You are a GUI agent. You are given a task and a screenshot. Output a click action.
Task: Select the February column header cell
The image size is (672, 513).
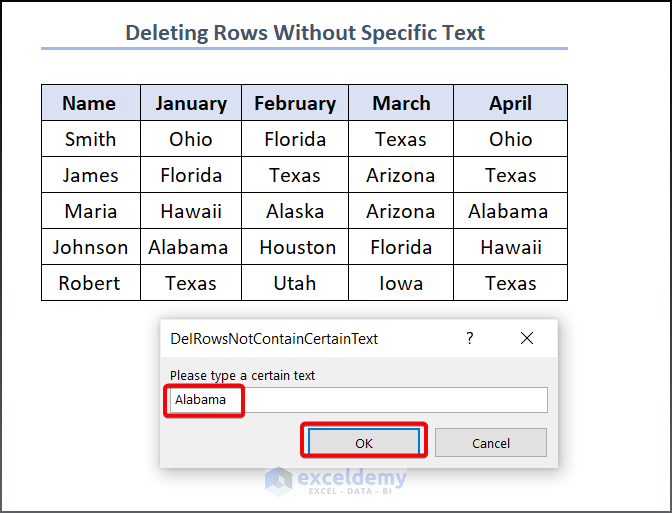[295, 103]
